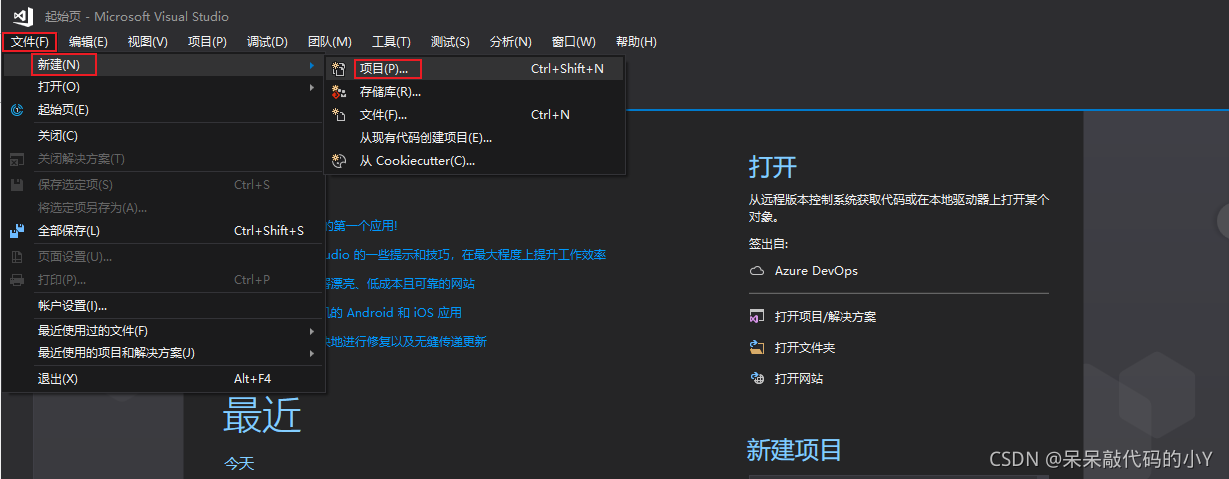
Task: Choose 全部保存(L) in File menu
Action: pos(164,231)
